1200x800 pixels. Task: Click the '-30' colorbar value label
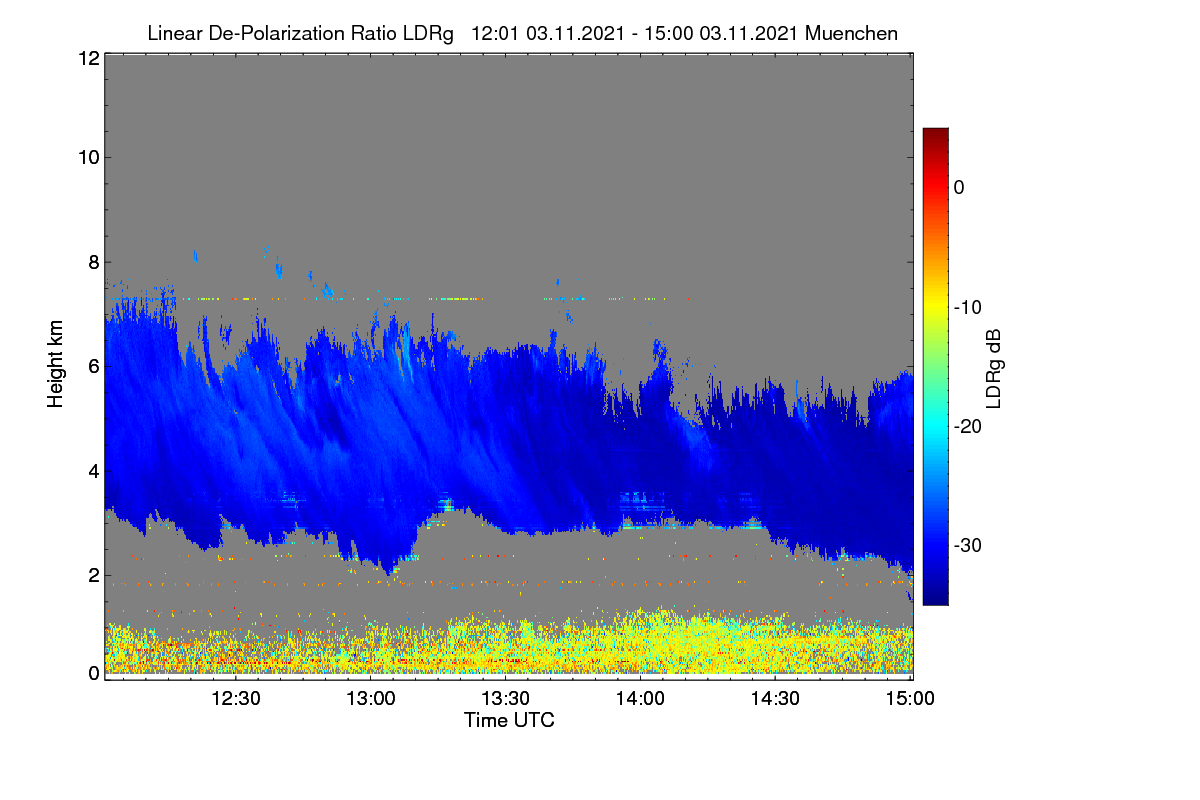tap(967, 545)
